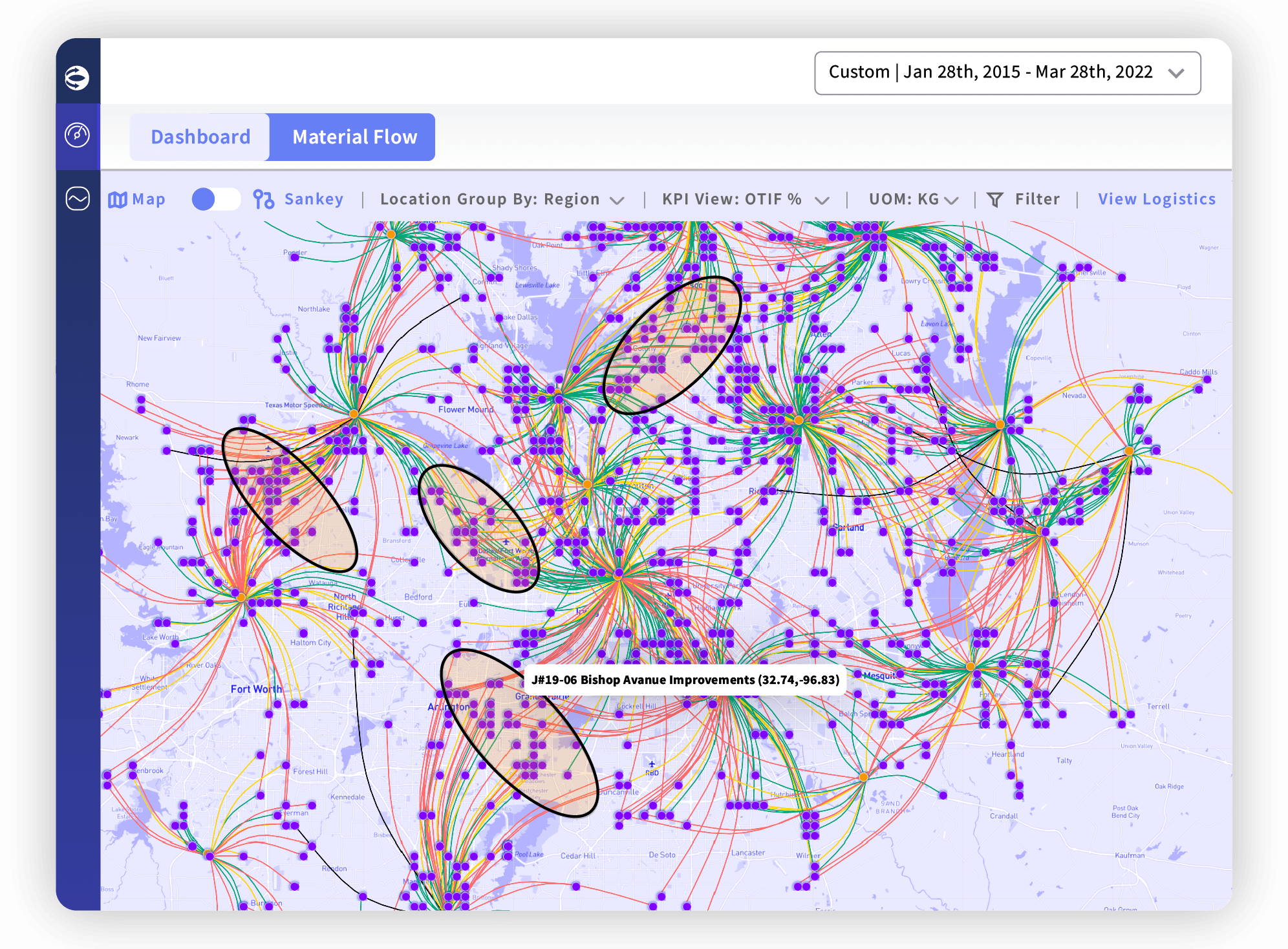Select the Map view label
The width and height of the screenshot is (1288, 949).
tap(149, 199)
